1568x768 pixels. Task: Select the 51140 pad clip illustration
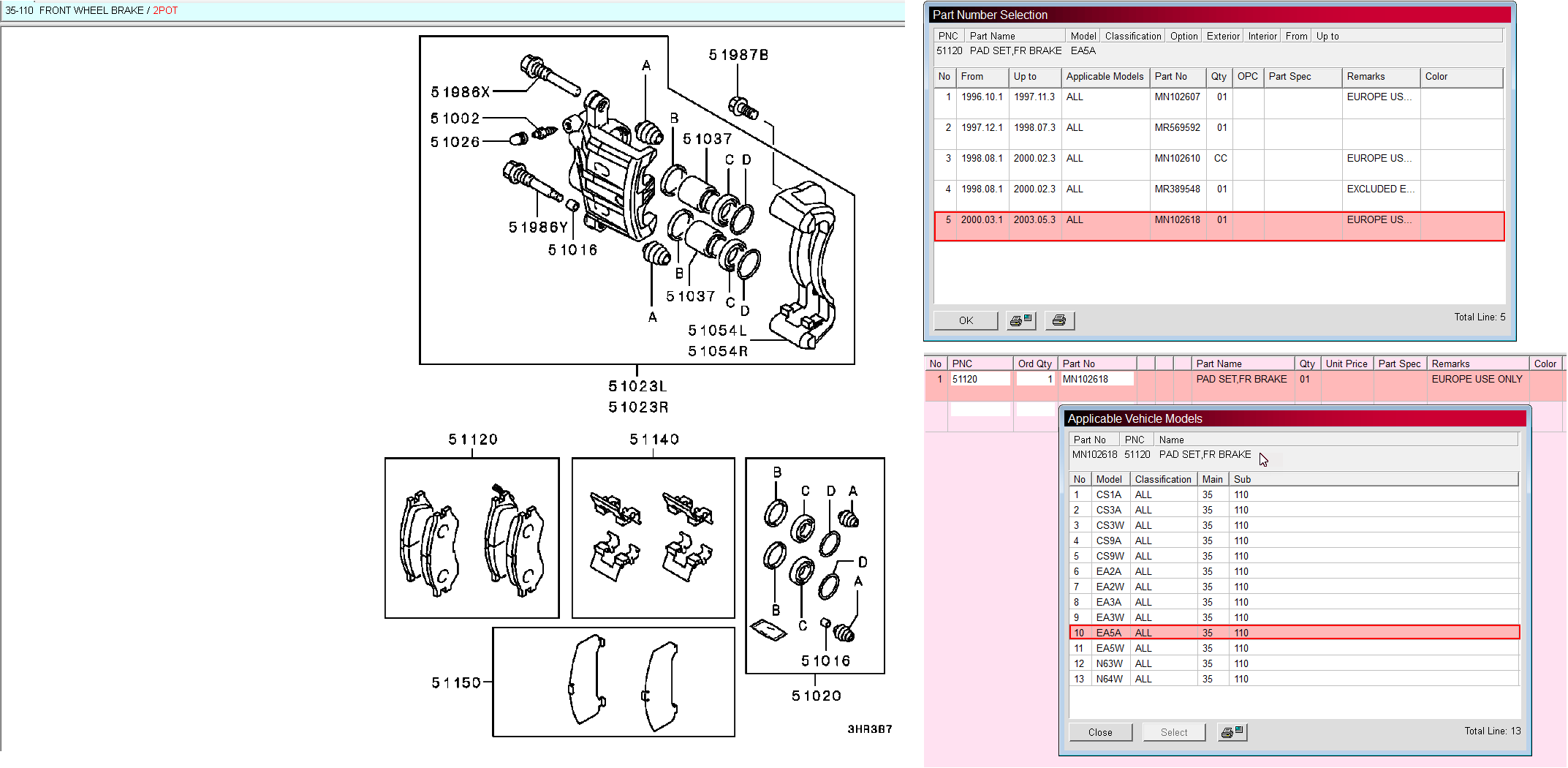pyautogui.click(x=653, y=538)
